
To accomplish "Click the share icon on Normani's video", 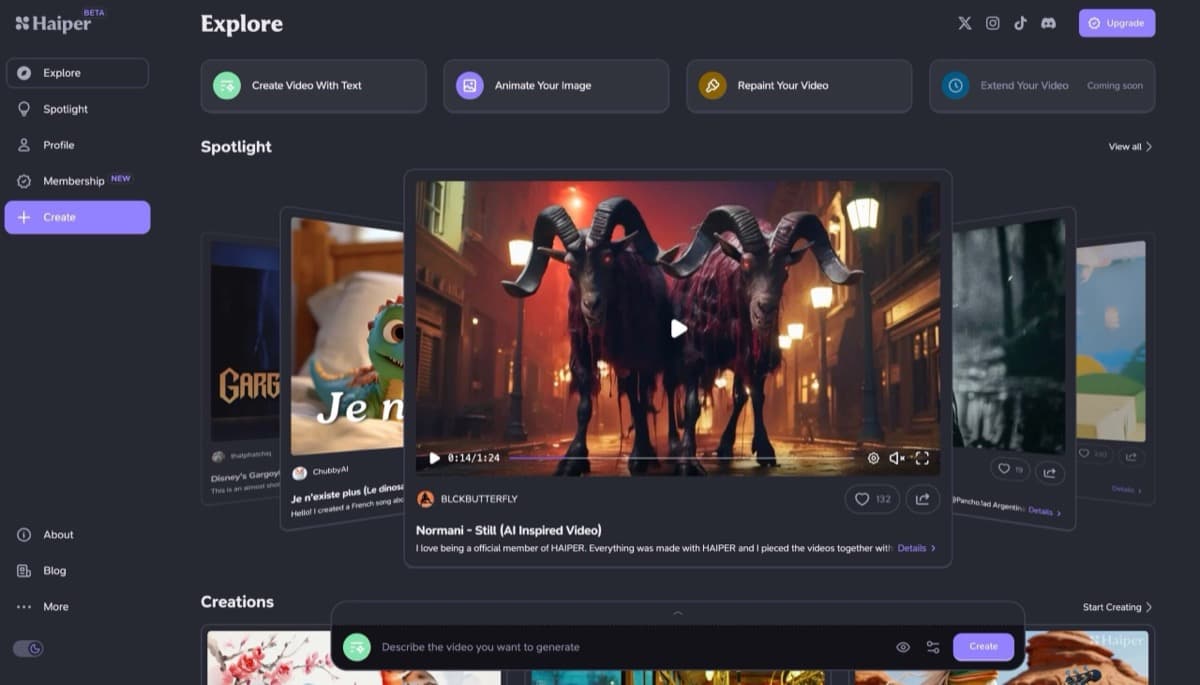I will 922,499.
